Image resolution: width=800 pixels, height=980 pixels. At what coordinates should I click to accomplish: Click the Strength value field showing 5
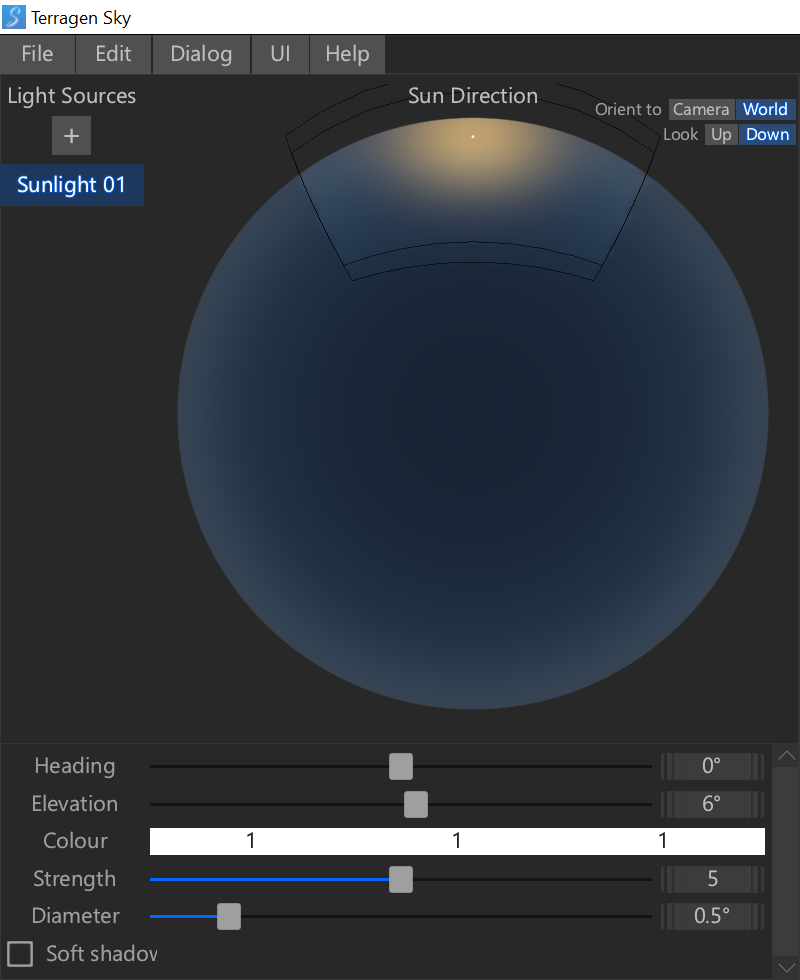pos(712,879)
